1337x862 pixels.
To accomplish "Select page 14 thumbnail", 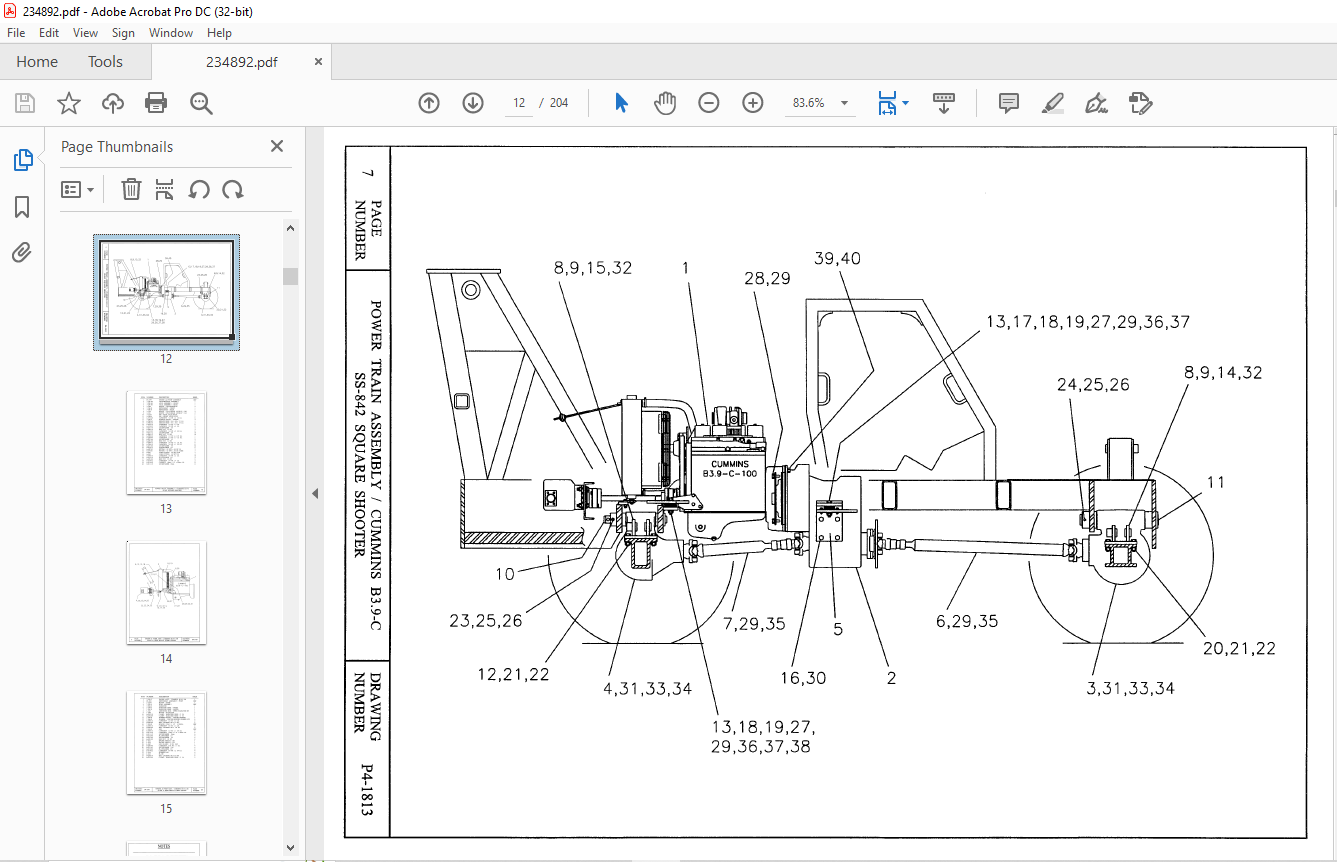I will 166,592.
